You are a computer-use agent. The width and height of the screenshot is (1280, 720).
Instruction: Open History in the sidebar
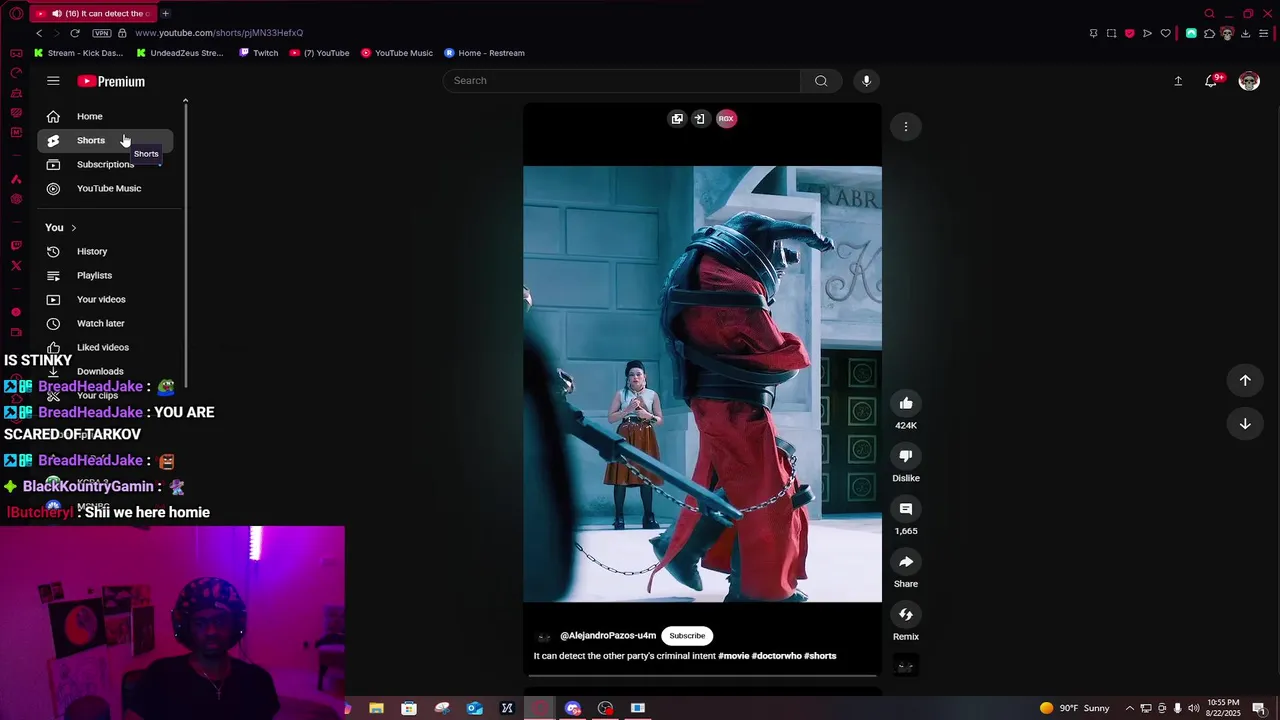click(105, 252)
